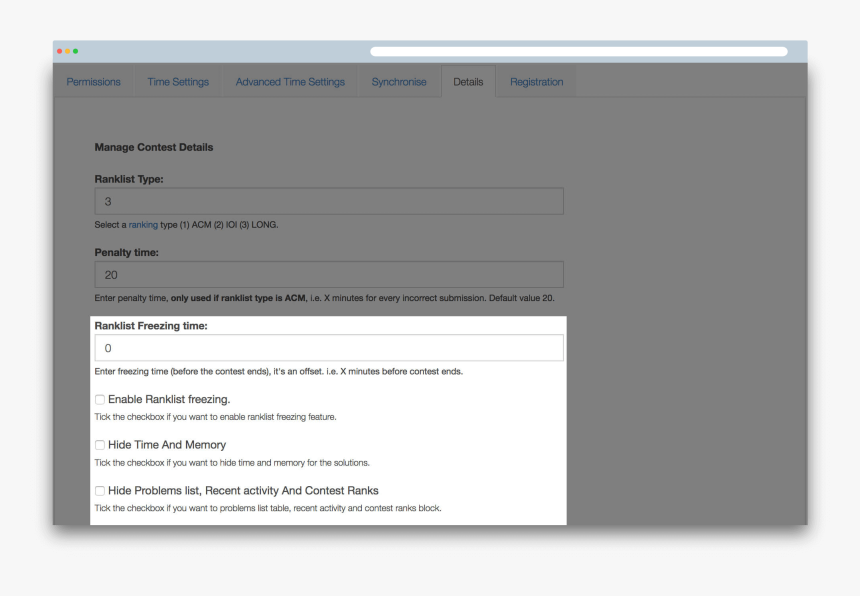Screen dimensions: 860x596
Task: Open the Advanced Time Settings tab
Action: pos(290,82)
